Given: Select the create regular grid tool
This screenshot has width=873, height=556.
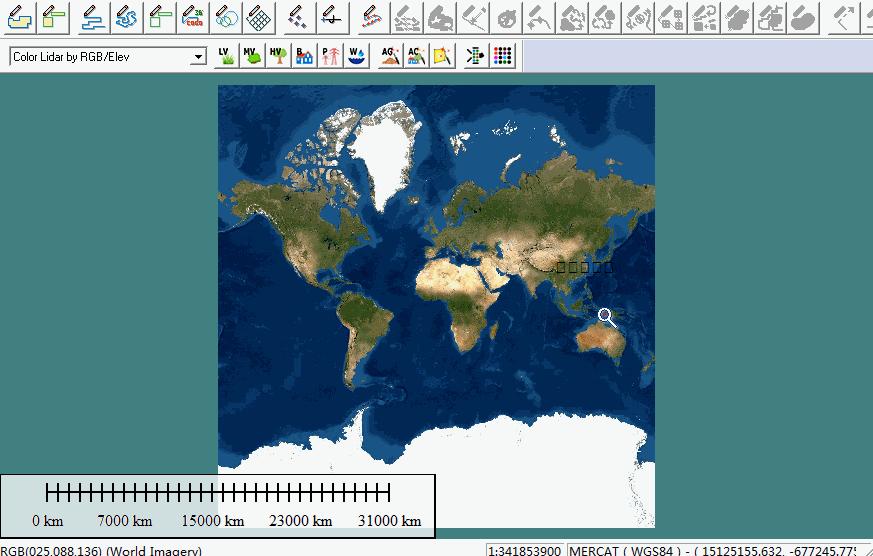Looking at the screenshot, I should (259, 17).
